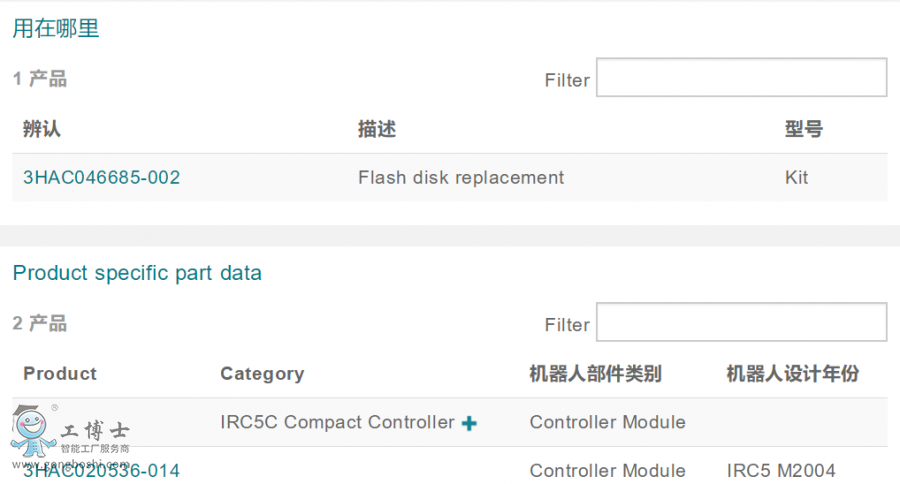Click the IRC5 M2004 design year cell
900x484 pixels.
781,470
